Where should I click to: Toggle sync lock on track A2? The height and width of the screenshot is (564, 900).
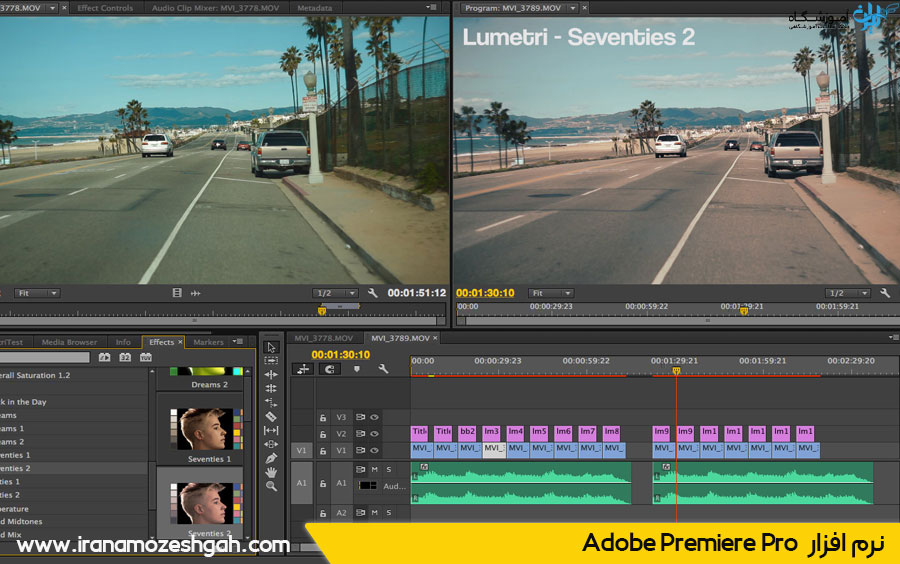pyautogui.click(x=360, y=512)
